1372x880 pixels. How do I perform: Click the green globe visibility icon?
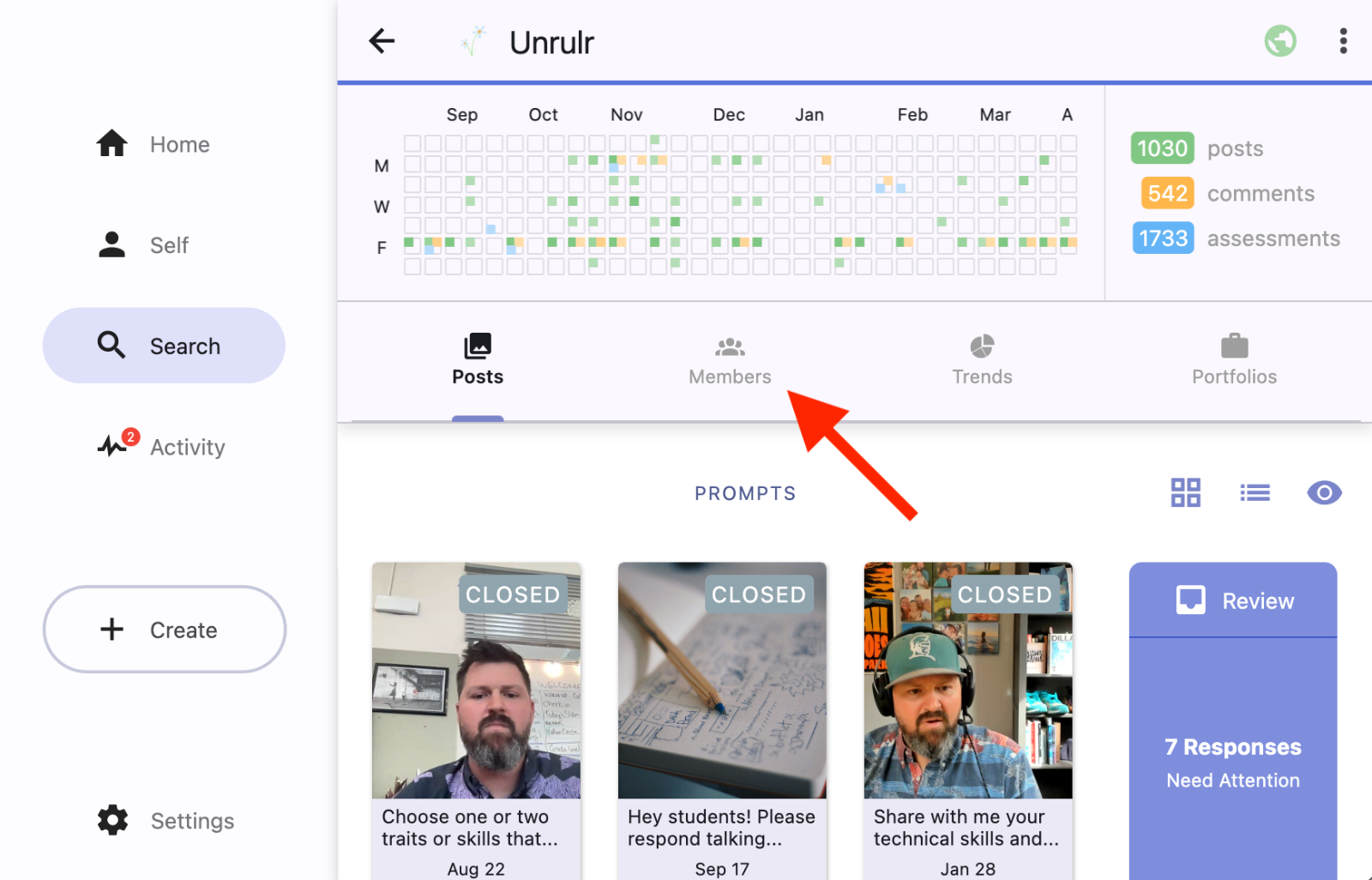(x=1279, y=41)
